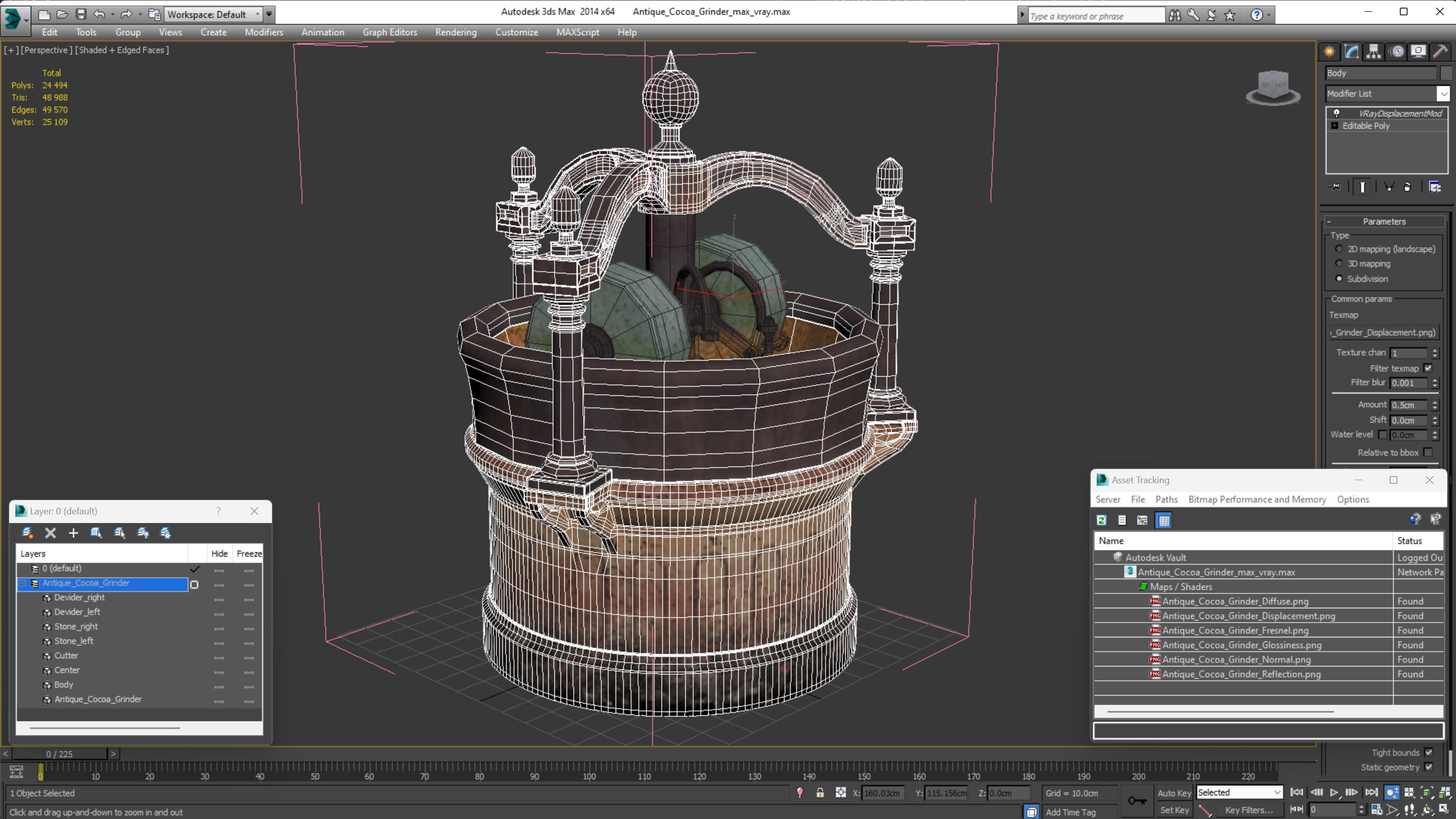Open Bitmap Performance and Memory menu
Image resolution: width=1456 pixels, height=819 pixels.
tap(1257, 499)
